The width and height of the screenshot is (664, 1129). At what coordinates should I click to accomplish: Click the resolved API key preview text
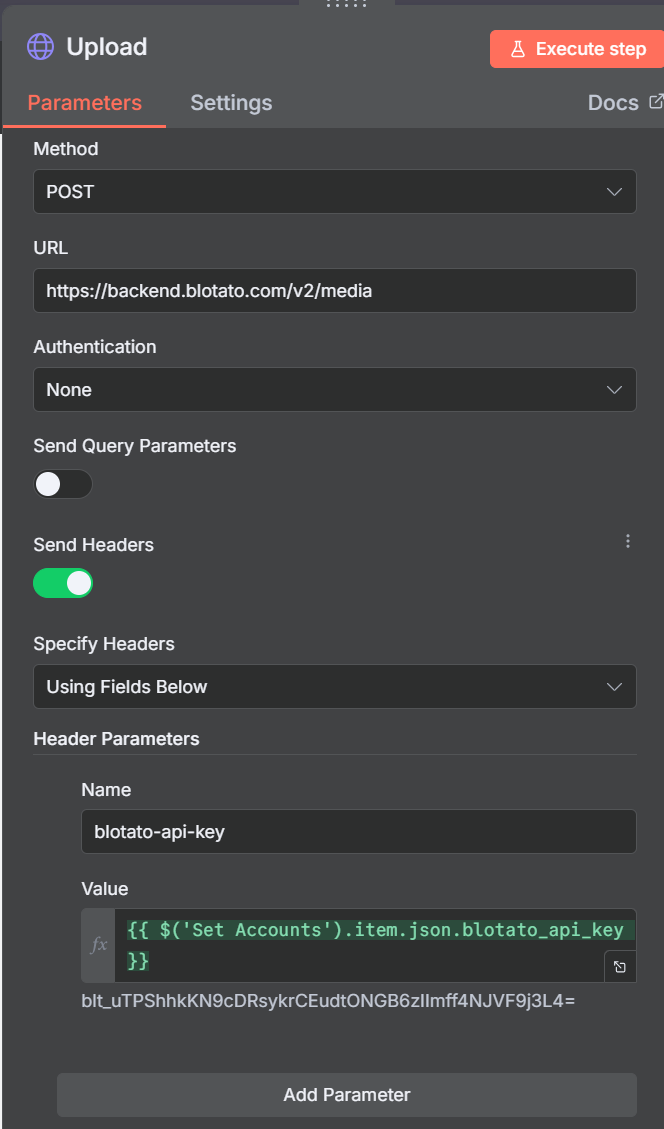point(328,1001)
